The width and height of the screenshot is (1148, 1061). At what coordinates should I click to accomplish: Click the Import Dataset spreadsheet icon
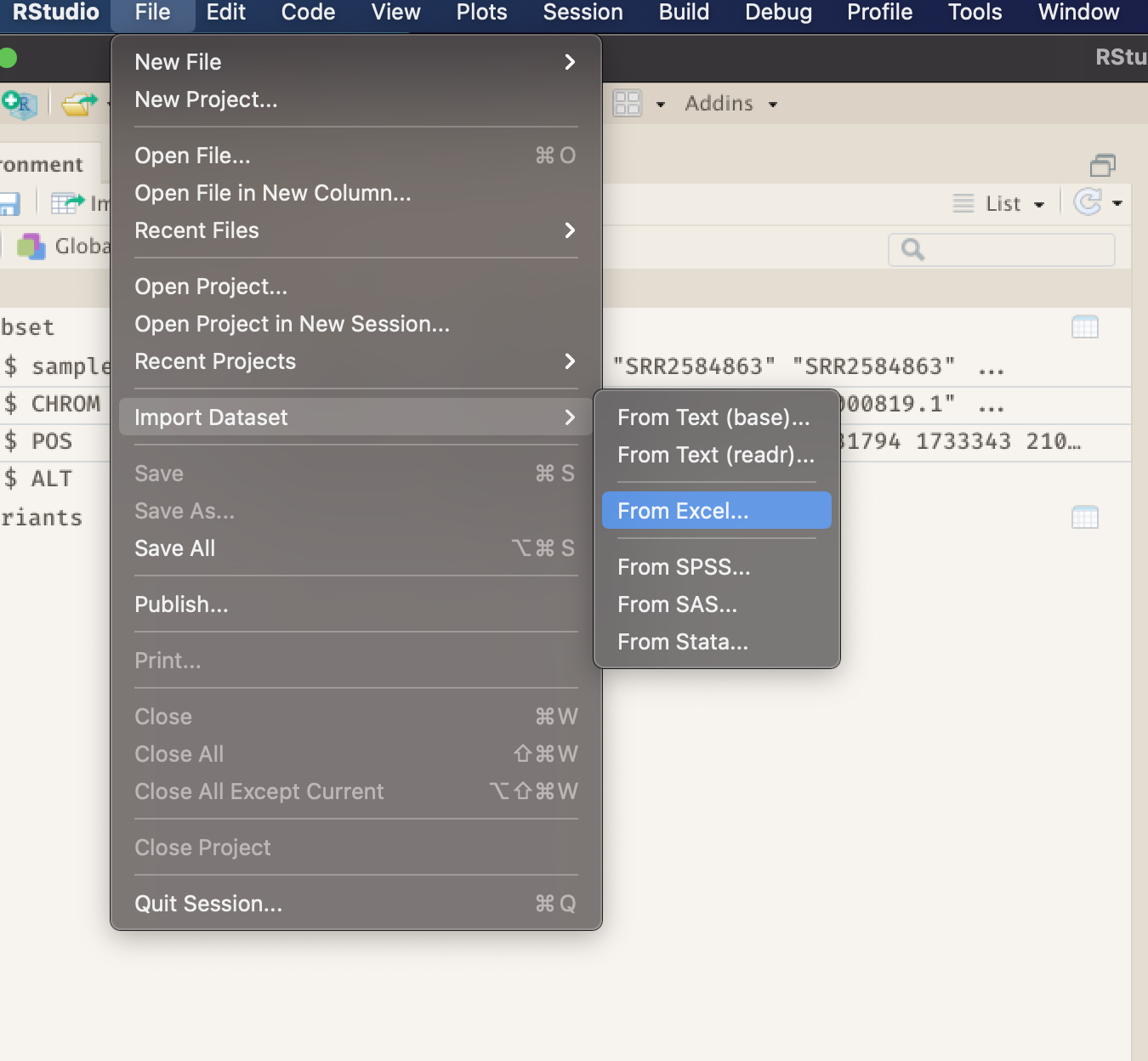tap(66, 203)
